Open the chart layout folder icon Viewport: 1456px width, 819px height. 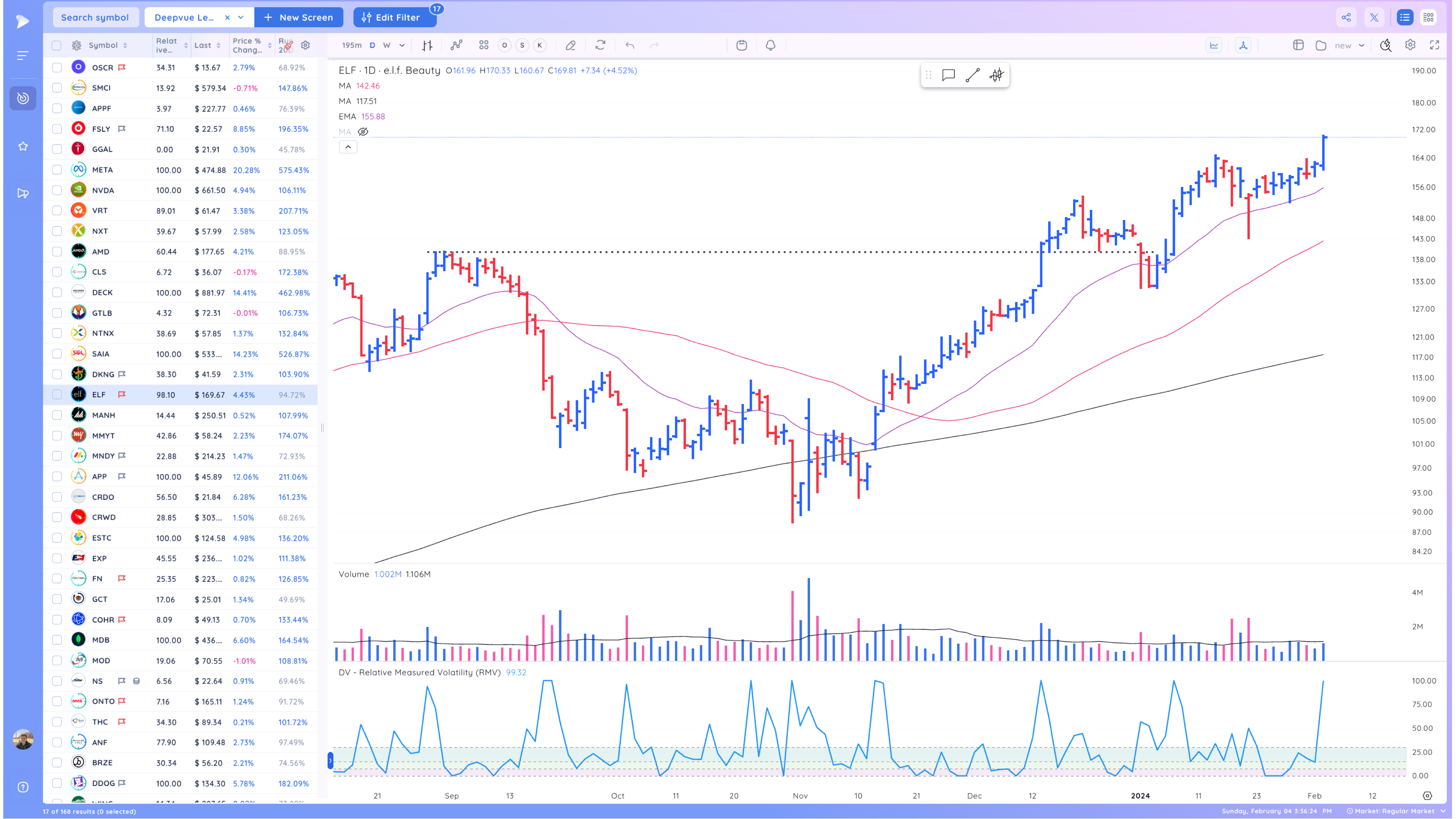coord(1321,45)
